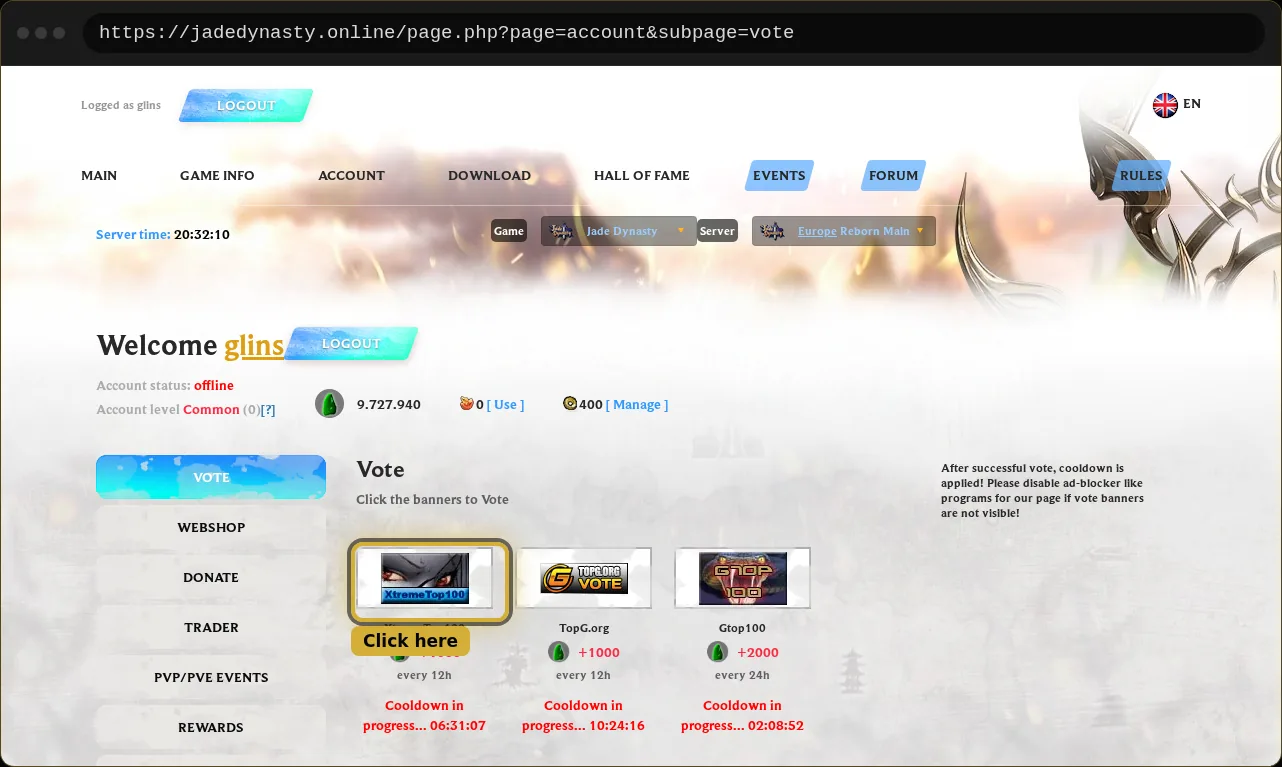Click the cooldown timer 06:31:07
The image size is (1282, 767).
[x=457, y=726]
